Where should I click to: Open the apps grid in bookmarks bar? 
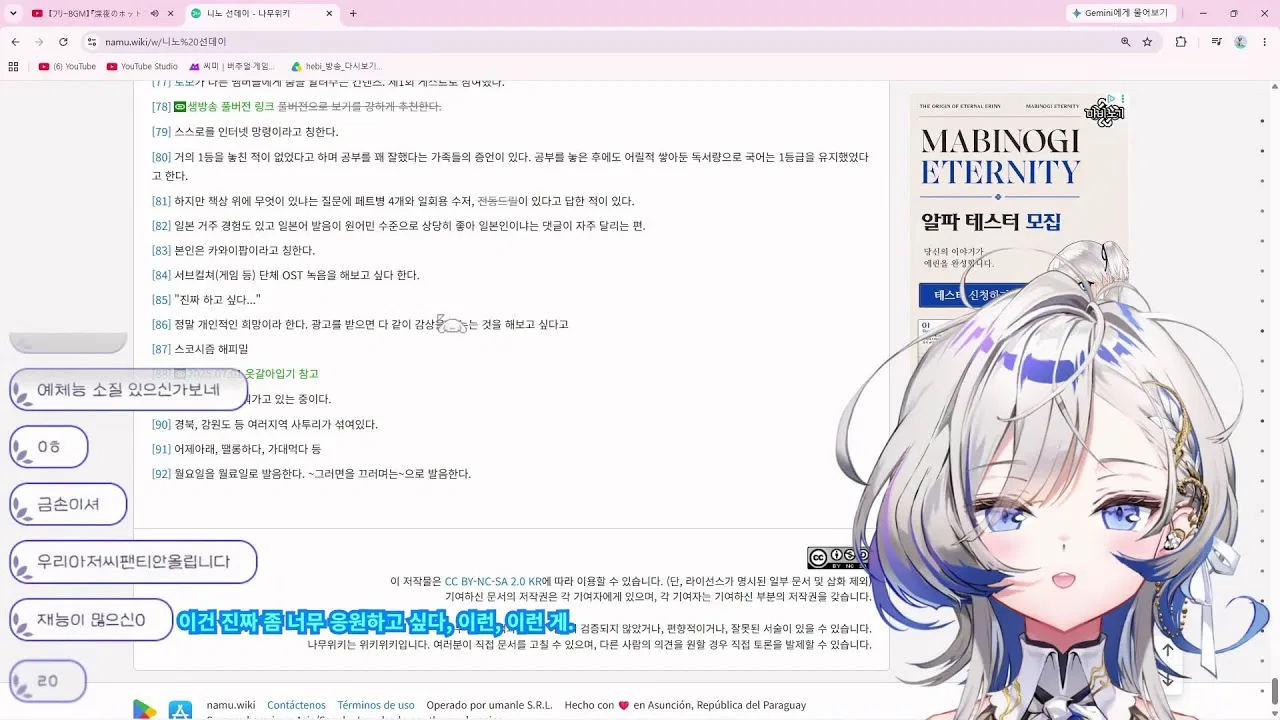pyautogui.click(x=13, y=67)
